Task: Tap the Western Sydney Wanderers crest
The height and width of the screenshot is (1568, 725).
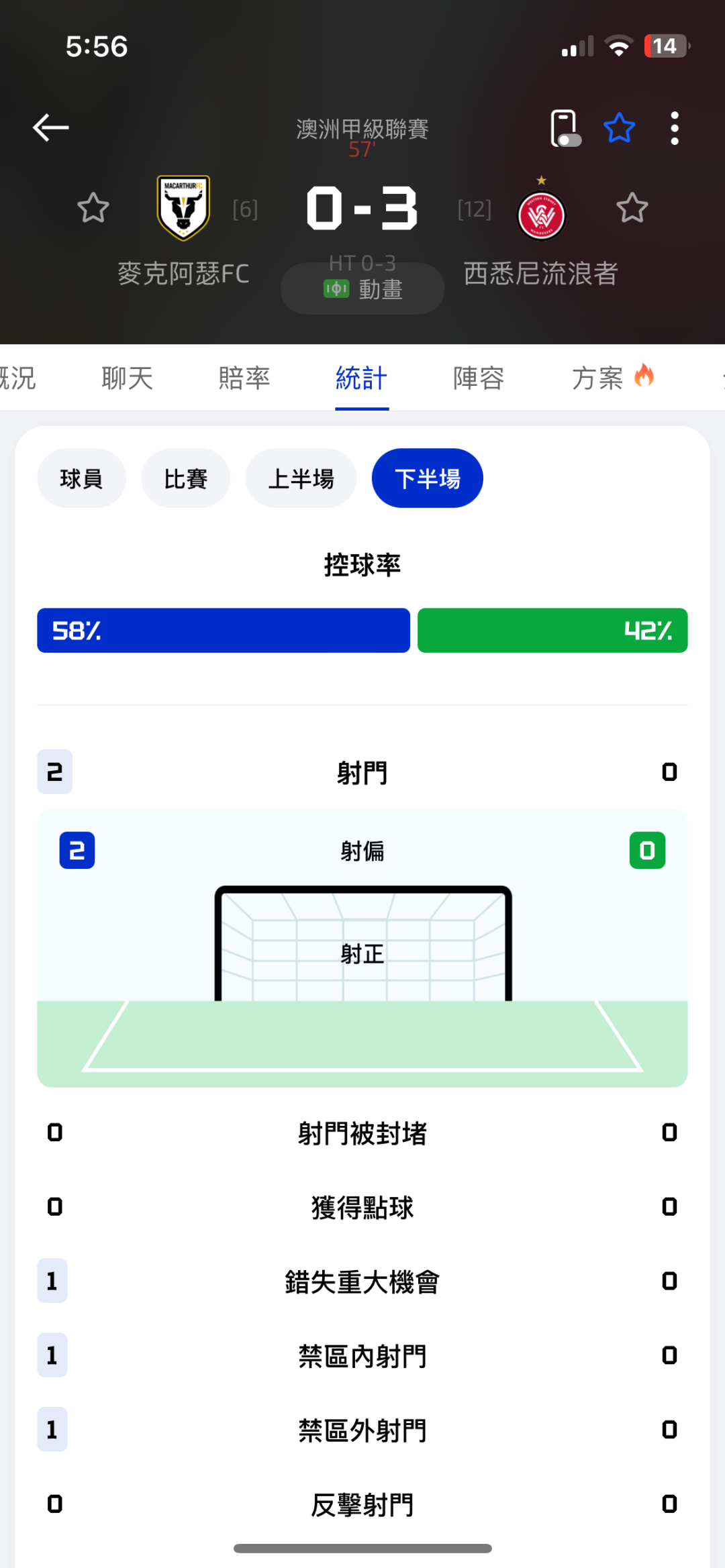Action: pyautogui.click(x=542, y=215)
